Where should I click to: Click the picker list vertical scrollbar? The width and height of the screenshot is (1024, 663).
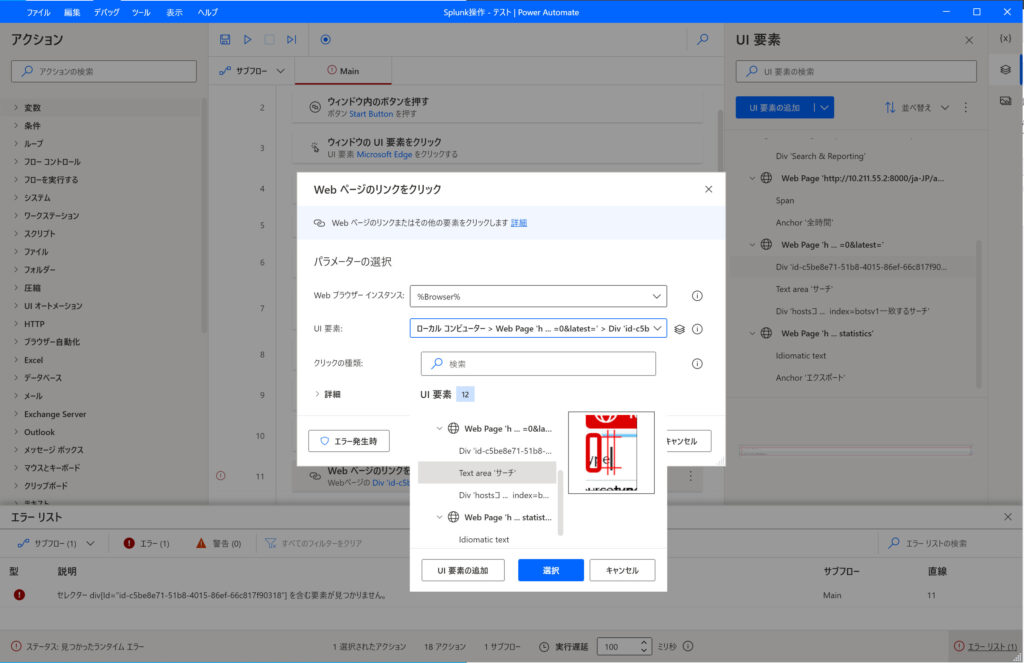click(x=560, y=502)
